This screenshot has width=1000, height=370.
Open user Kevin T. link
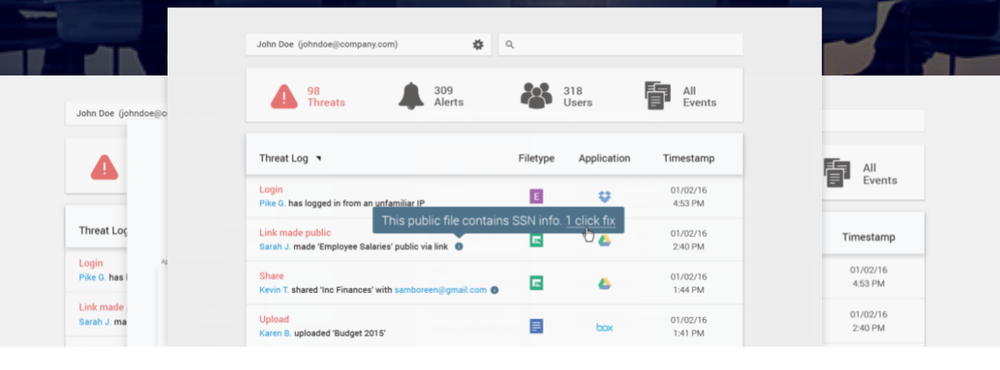pyautogui.click(x=274, y=290)
